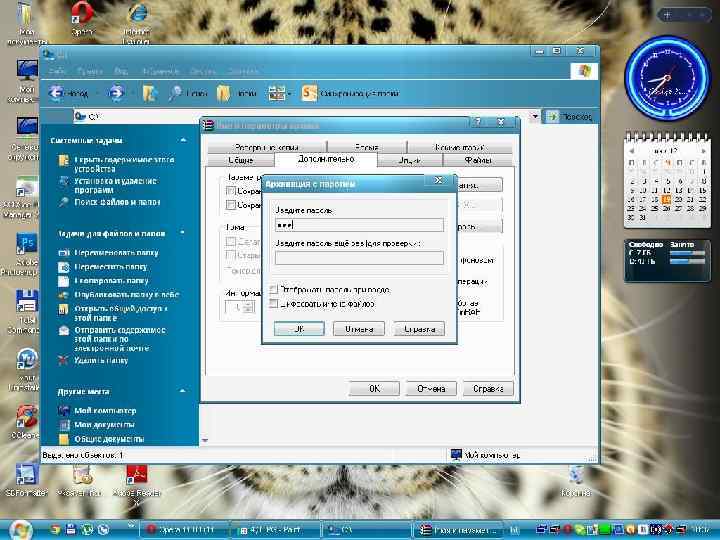
Task: Click the 'Переход' go button
Action: 569,117
